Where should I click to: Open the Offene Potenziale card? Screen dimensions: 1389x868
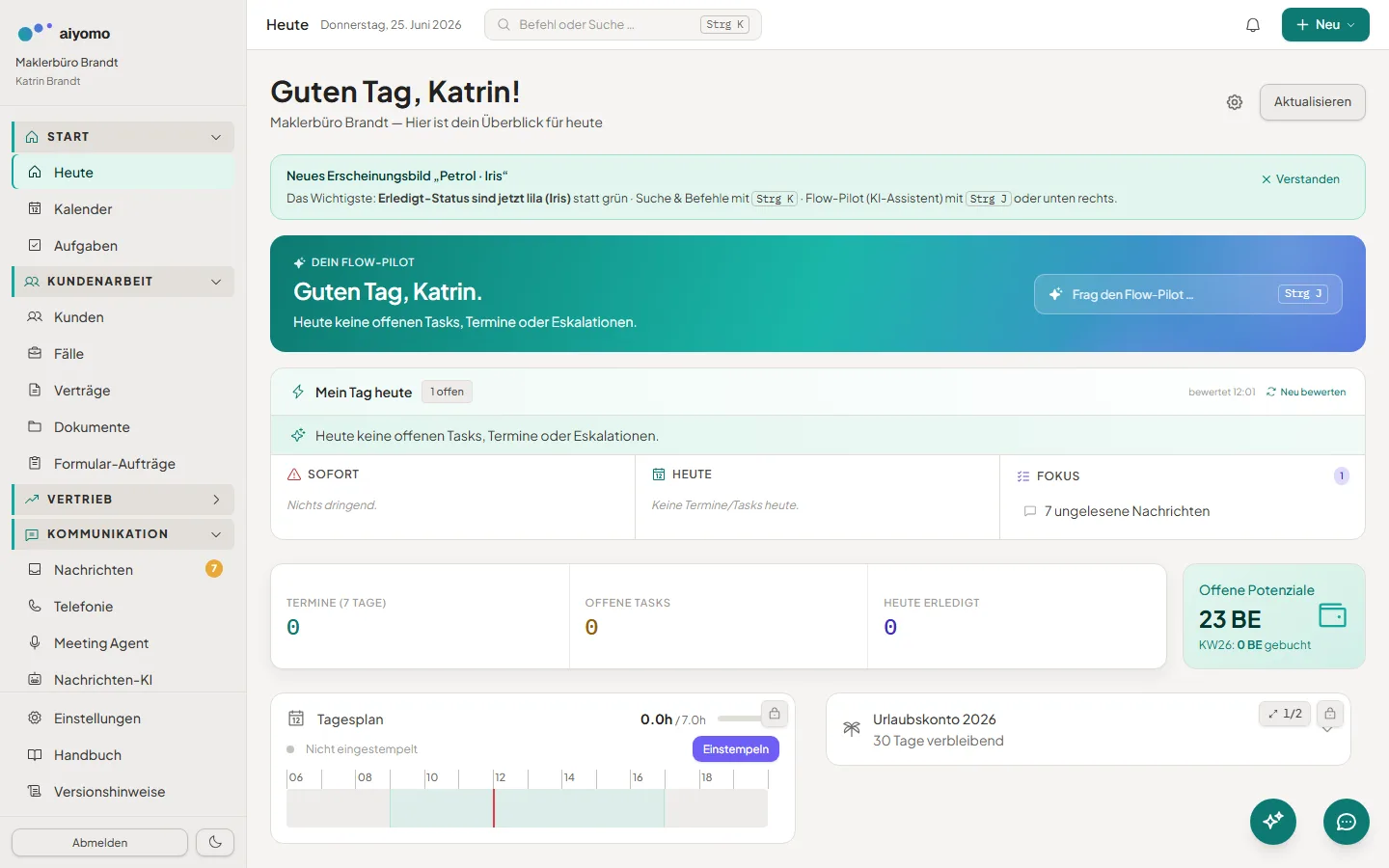(1273, 616)
